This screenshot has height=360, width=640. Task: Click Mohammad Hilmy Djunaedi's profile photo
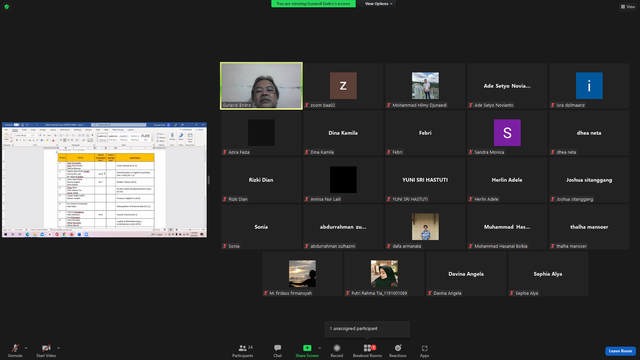point(425,86)
